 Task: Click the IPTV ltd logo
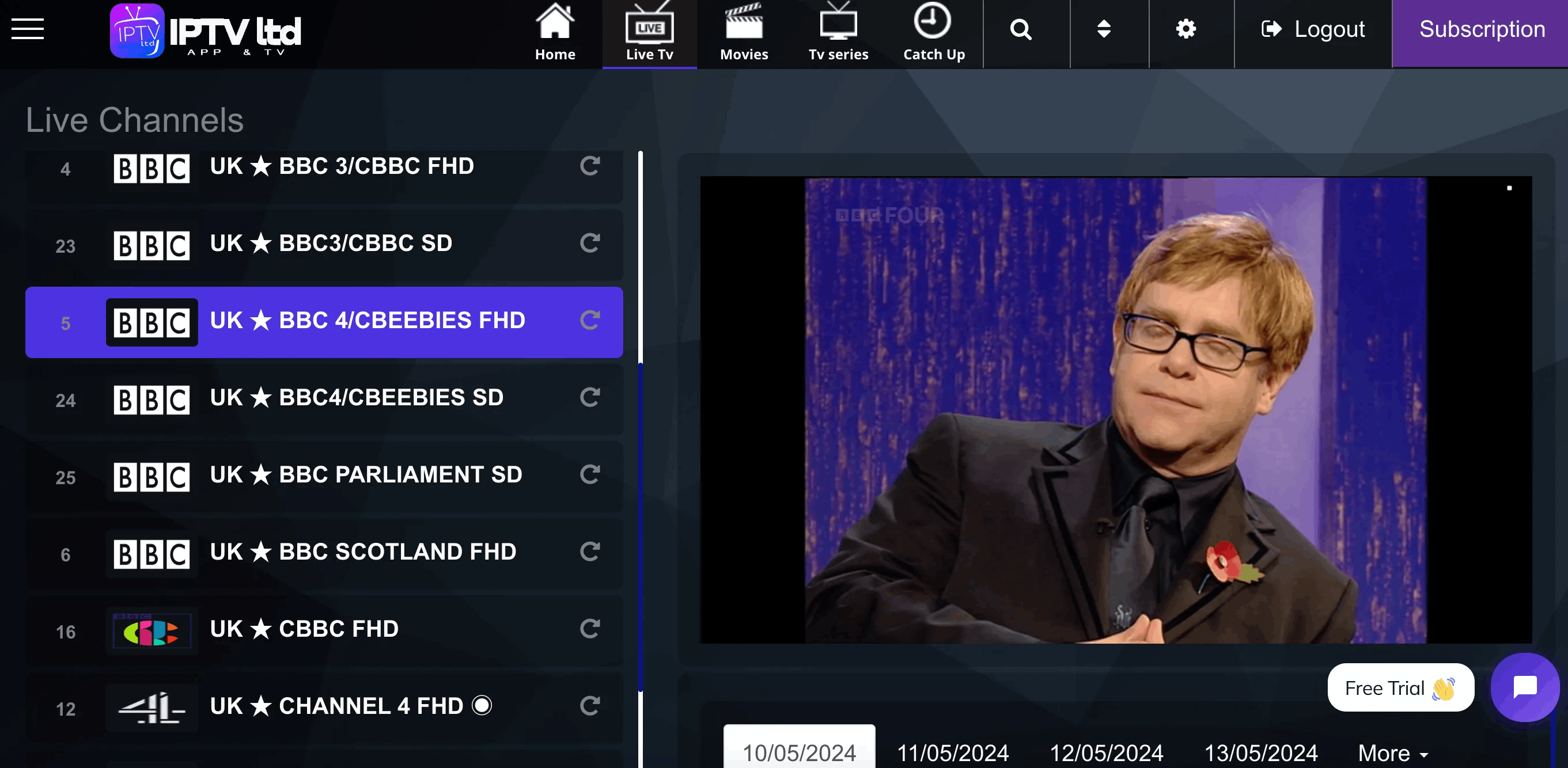coord(206,31)
